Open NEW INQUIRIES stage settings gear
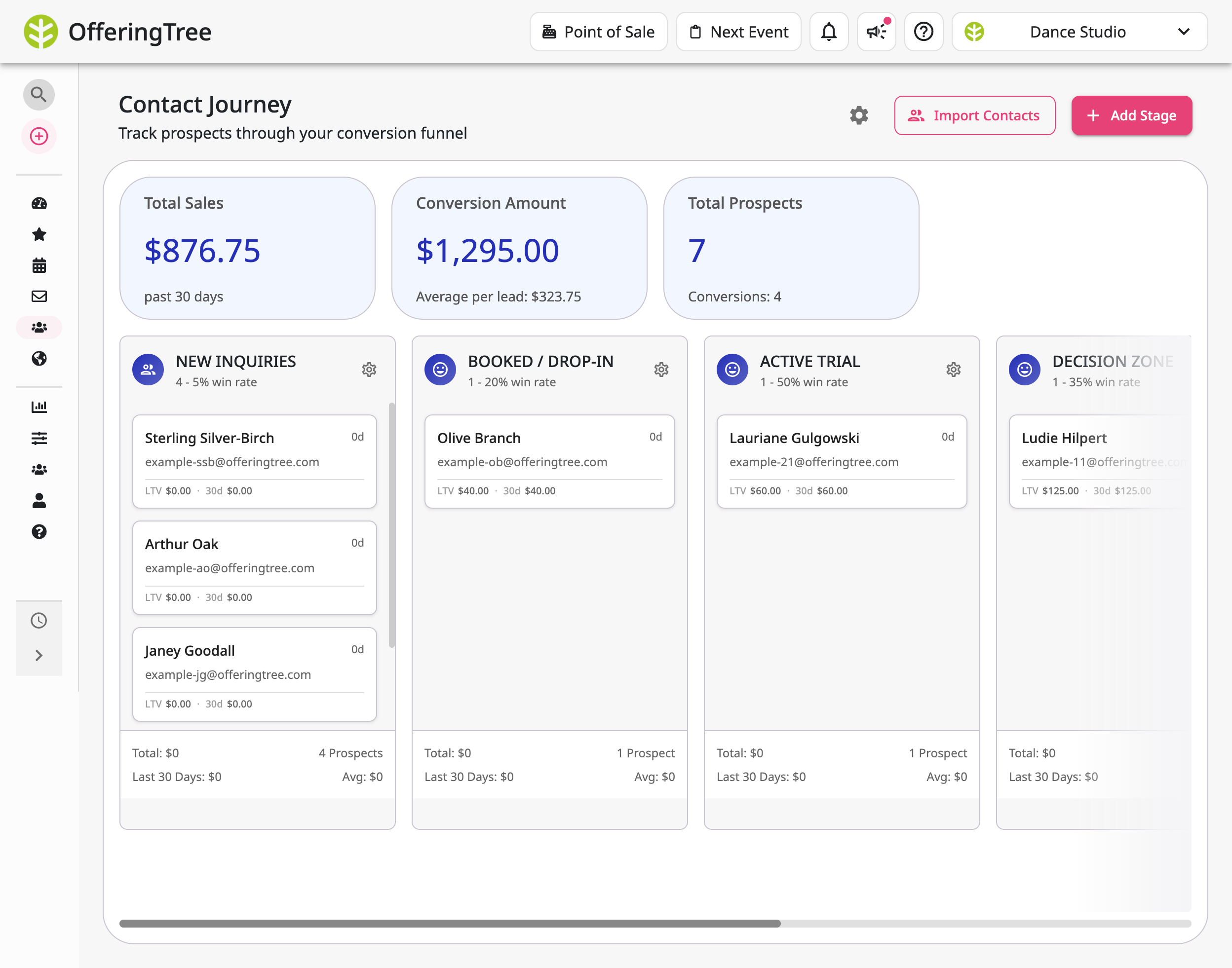 pos(369,370)
